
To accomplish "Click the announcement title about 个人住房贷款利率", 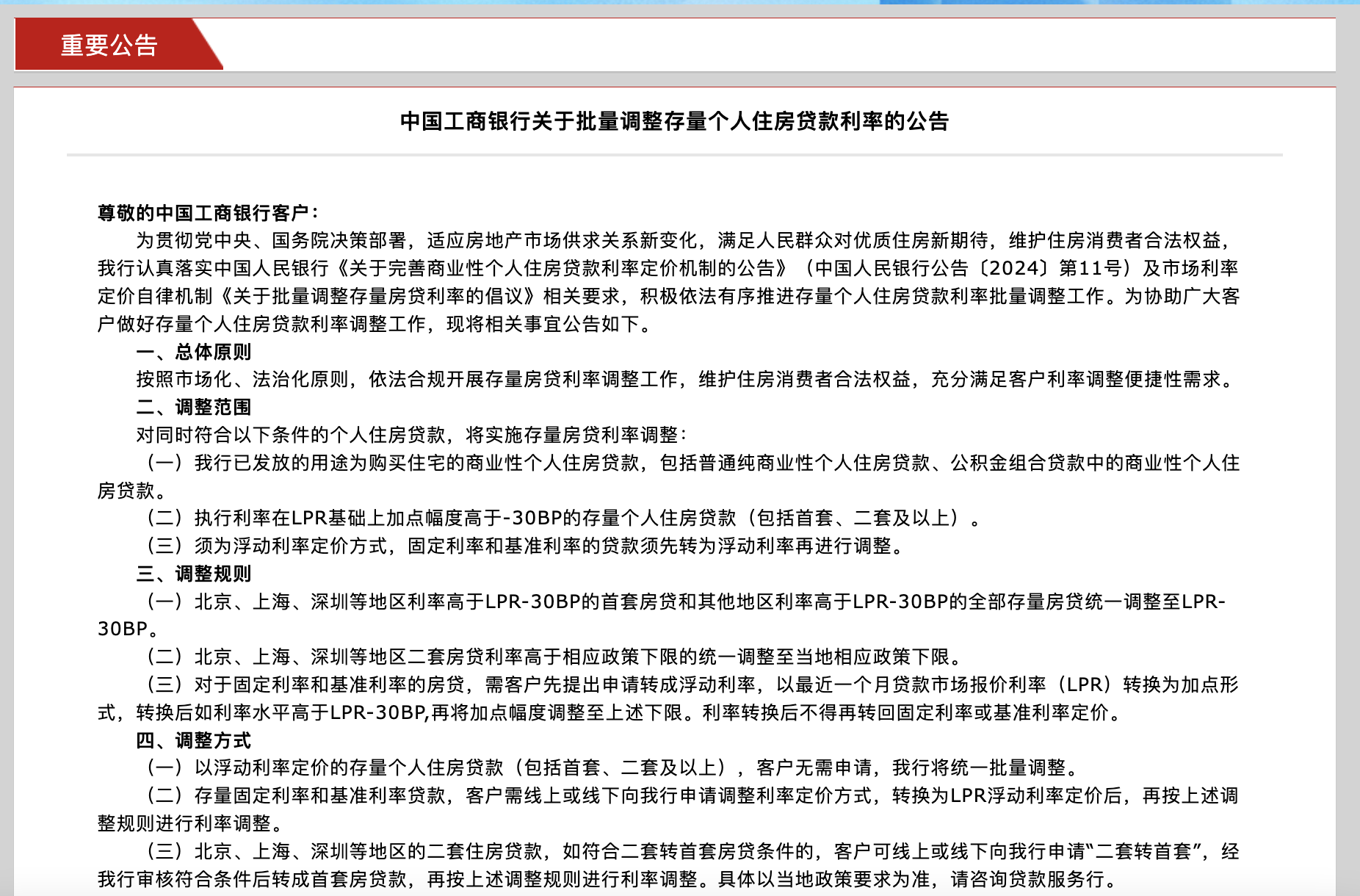I will [674, 121].
